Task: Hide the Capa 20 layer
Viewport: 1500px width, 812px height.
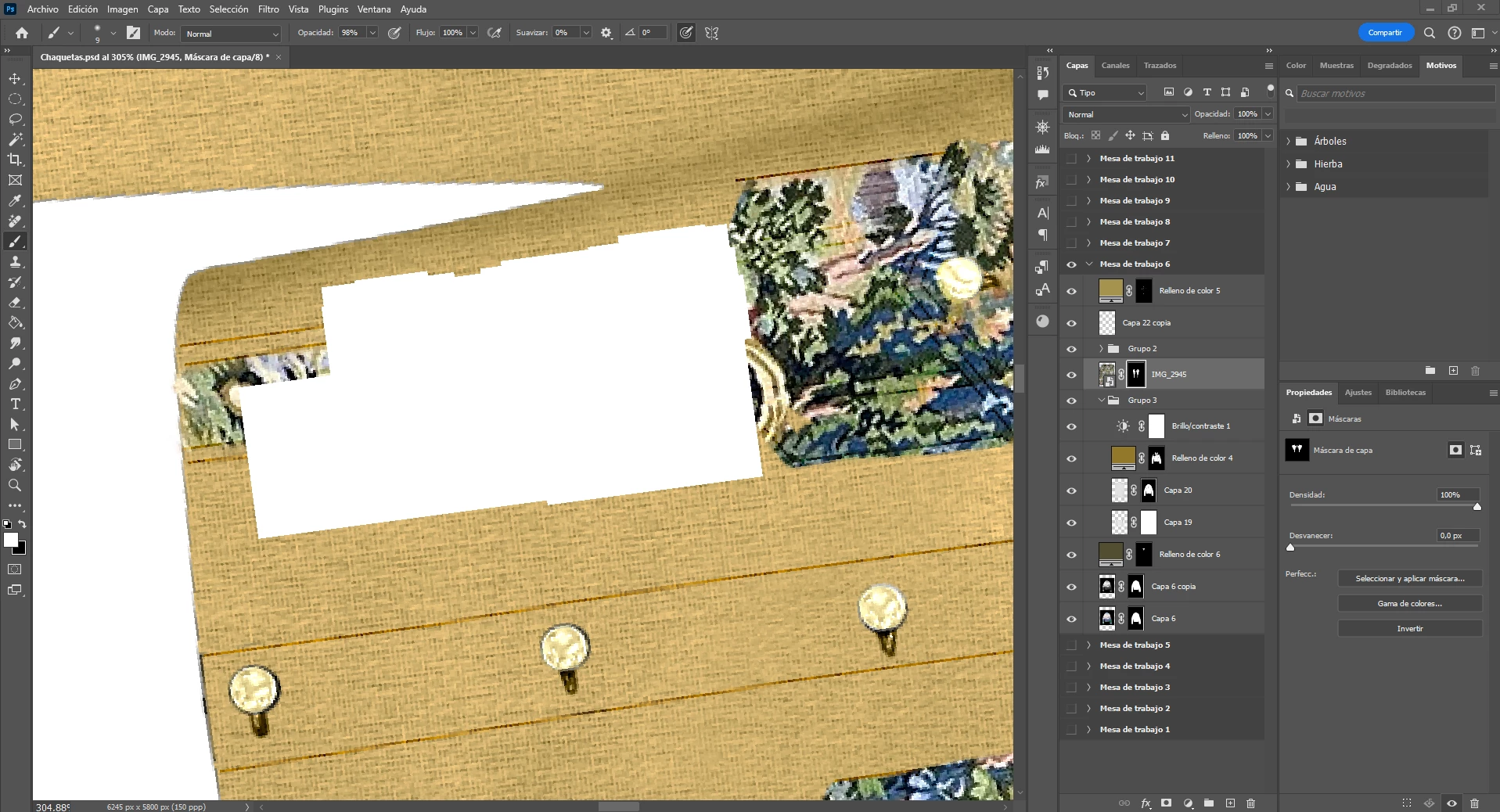Action: [x=1072, y=490]
